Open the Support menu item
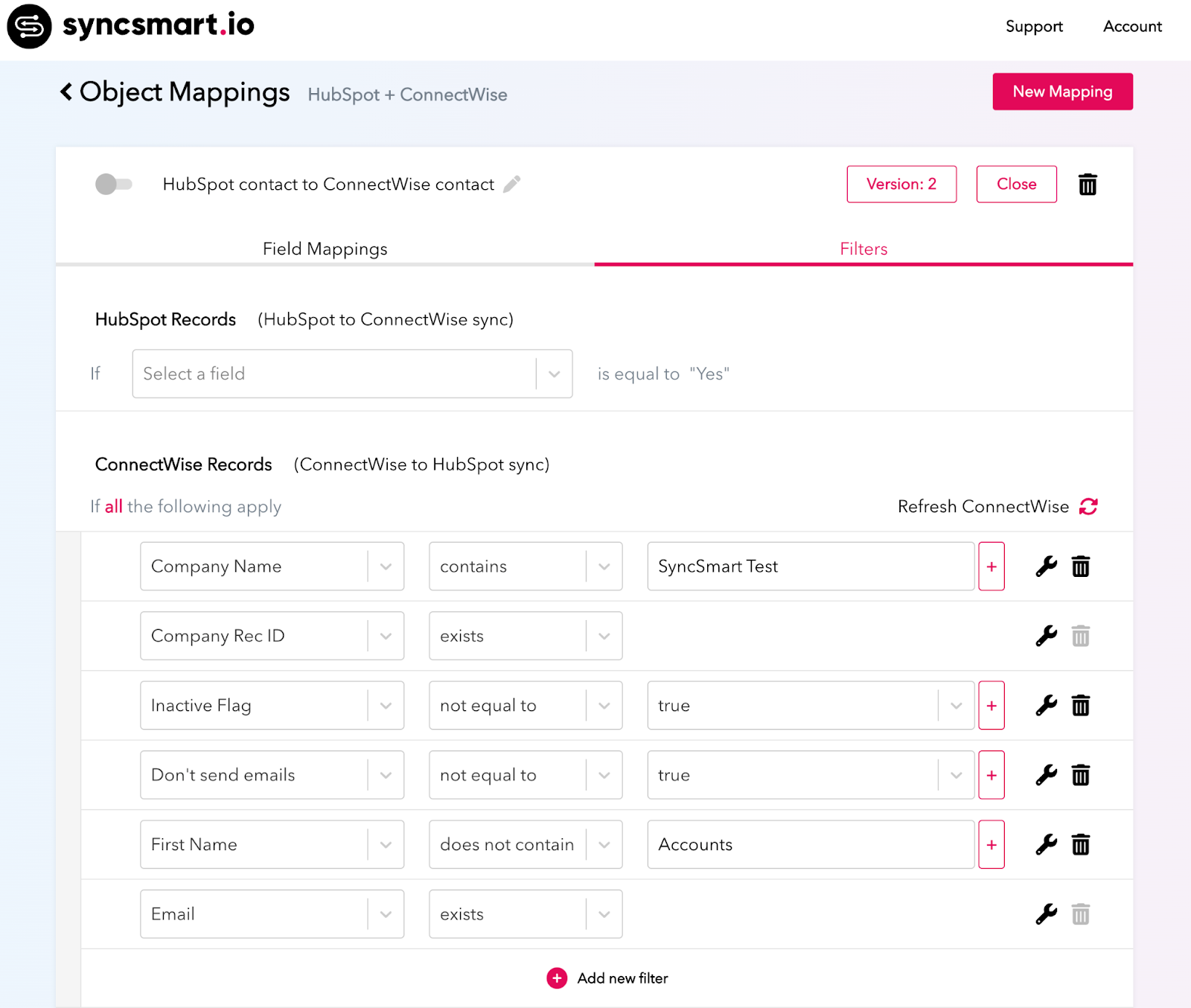The height and width of the screenshot is (1008, 1191). click(1033, 27)
